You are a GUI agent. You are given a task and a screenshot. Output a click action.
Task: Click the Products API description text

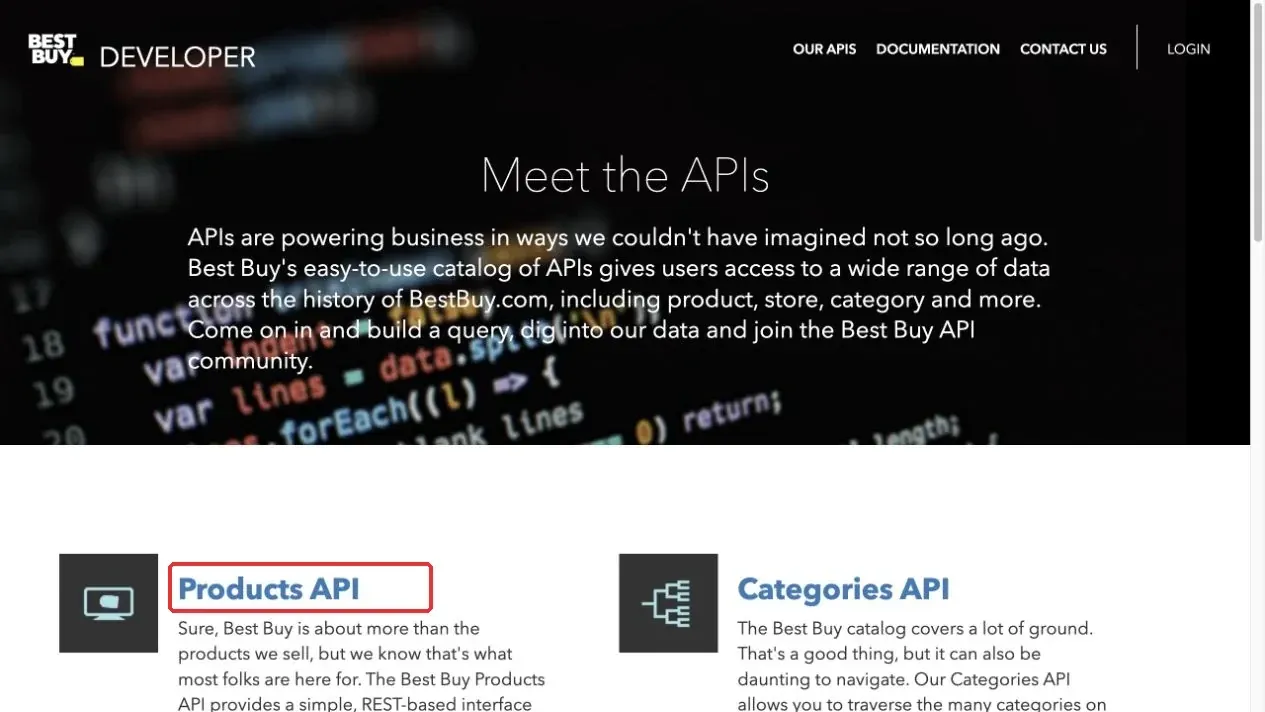click(362, 666)
